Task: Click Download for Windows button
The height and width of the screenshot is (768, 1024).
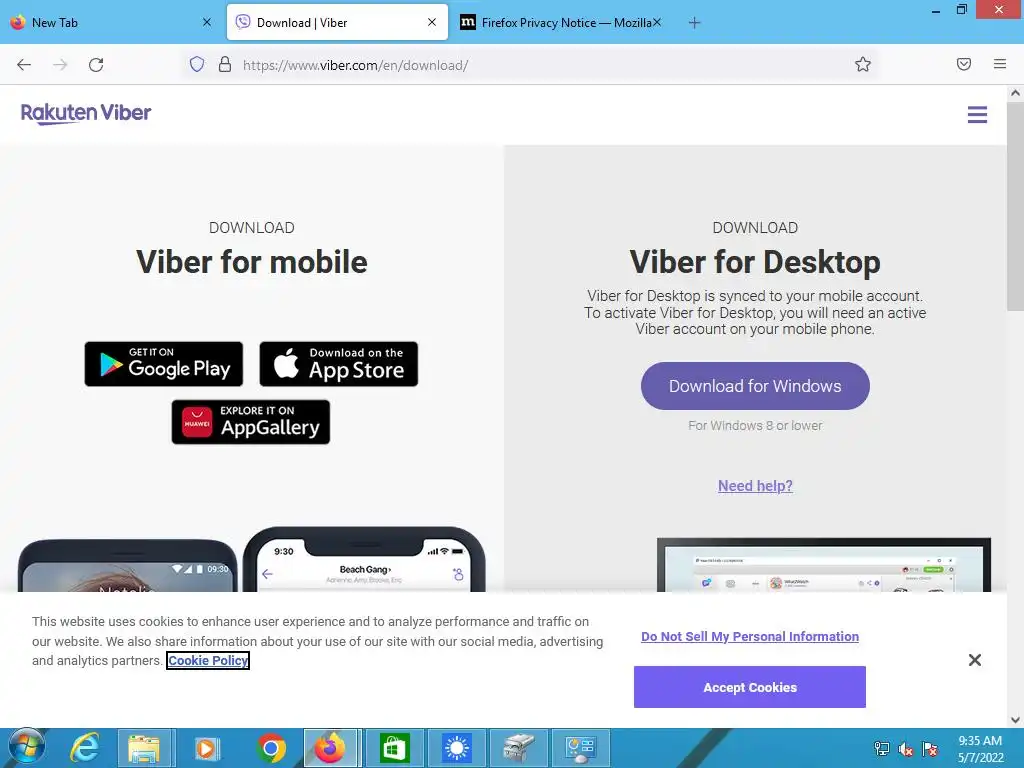Action: tap(755, 386)
